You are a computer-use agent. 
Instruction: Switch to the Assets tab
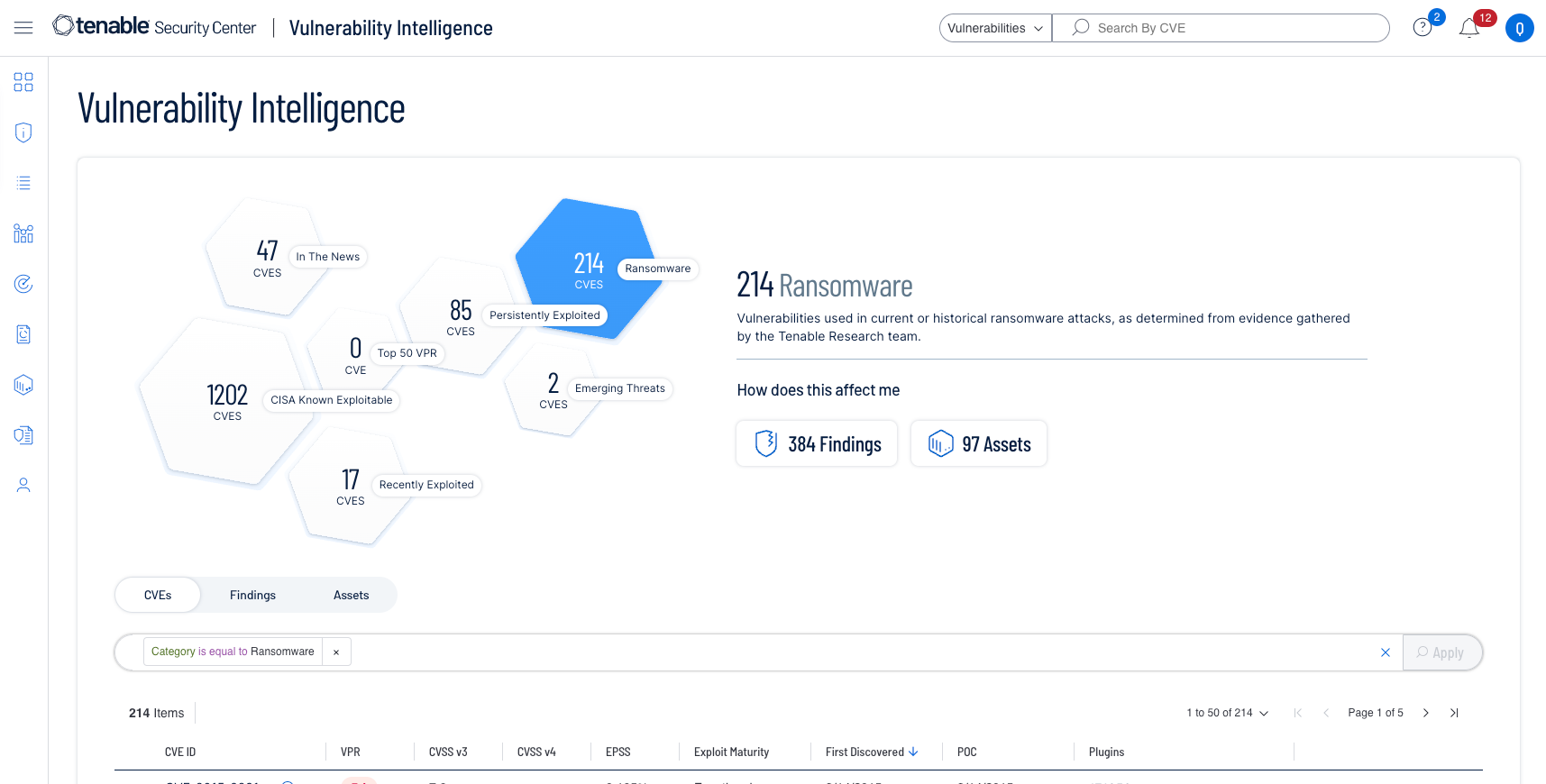tap(351, 596)
